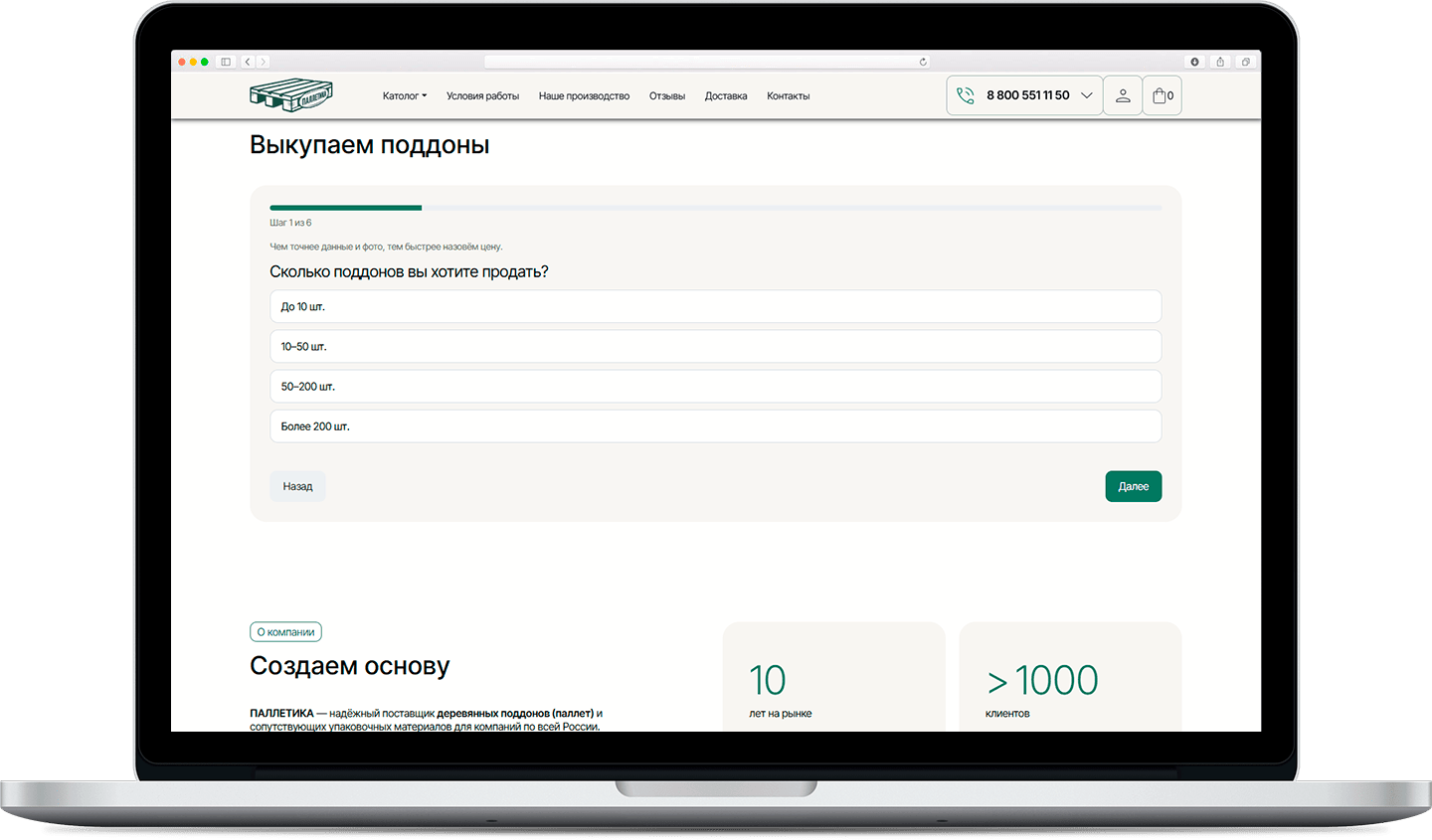The width and height of the screenshot is (1432, 840).
Task: Click the Palletika pallet logo
Action: coord(290,95)
